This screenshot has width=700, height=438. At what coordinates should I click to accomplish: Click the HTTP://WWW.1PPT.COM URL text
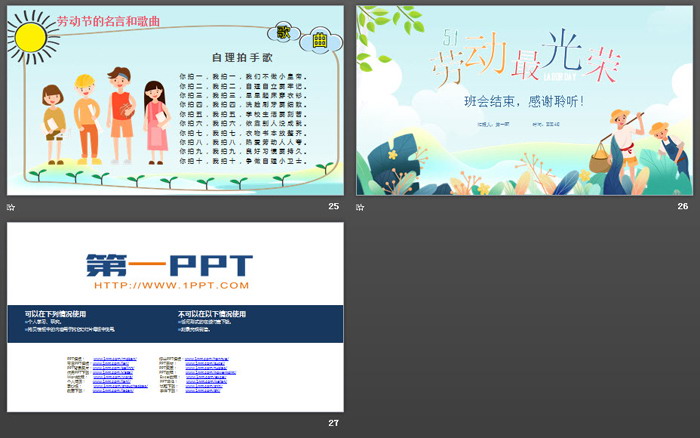175,288
